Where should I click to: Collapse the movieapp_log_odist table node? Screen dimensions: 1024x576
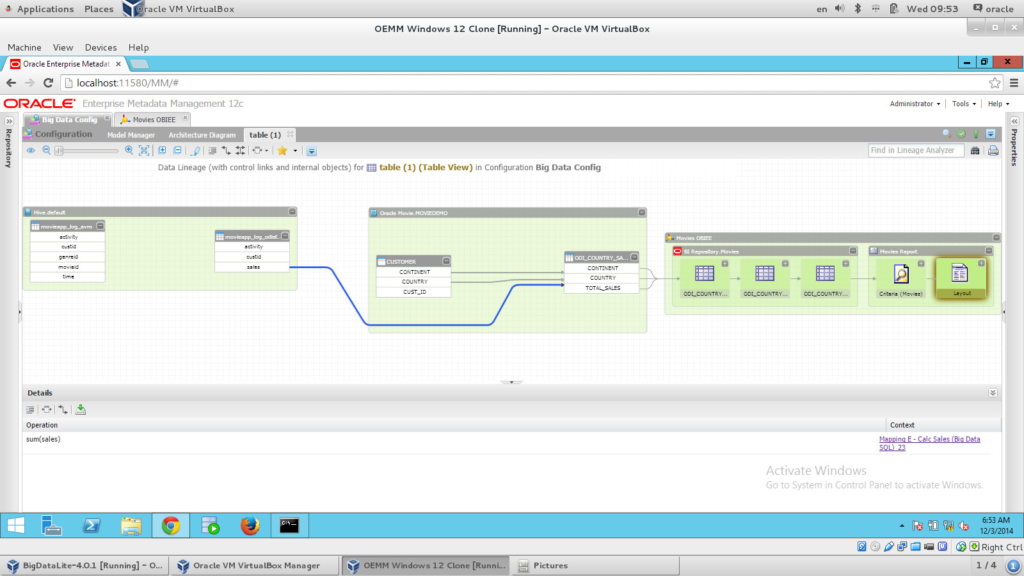[285, 236]
